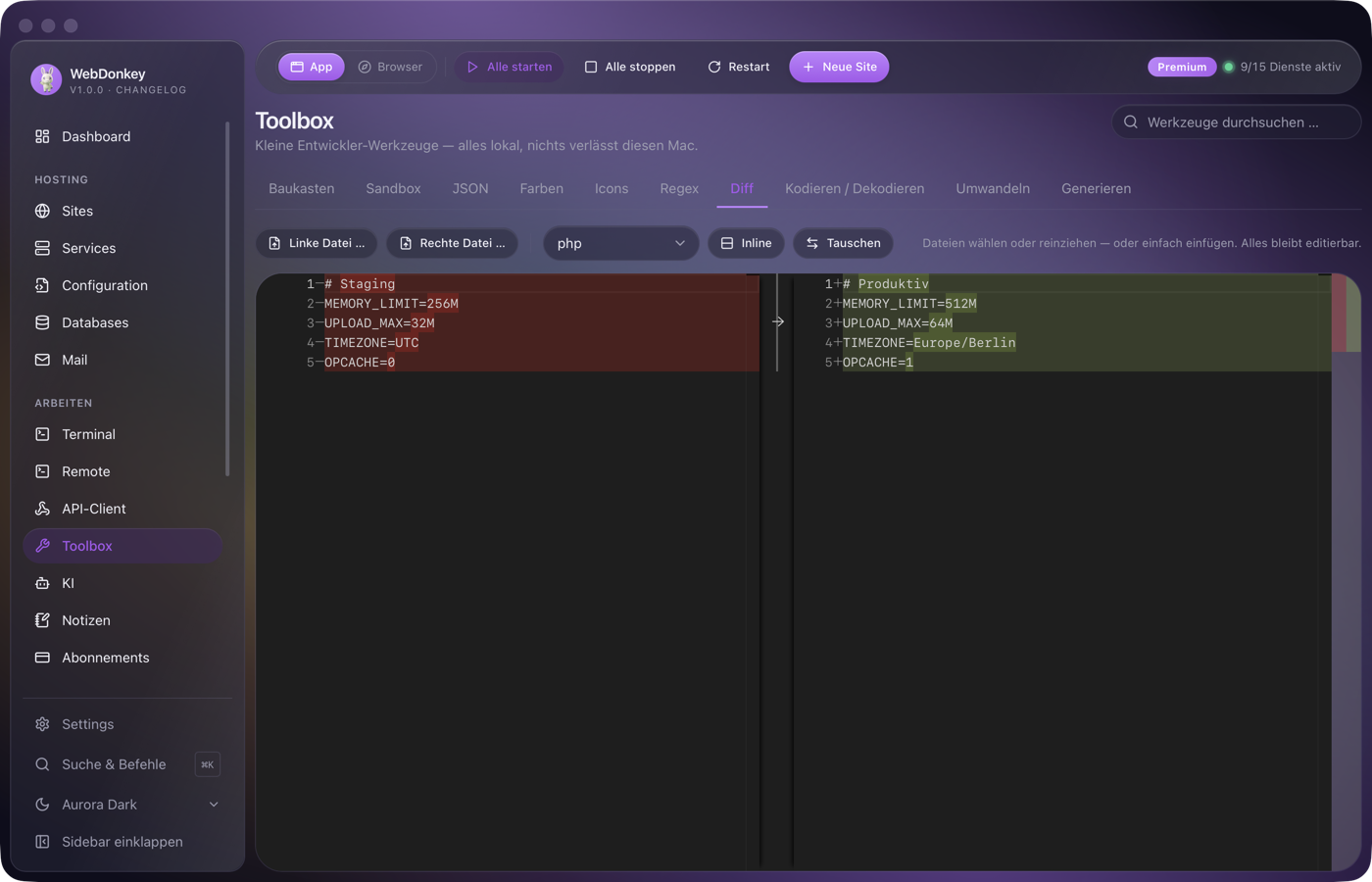Open the Icons tab

coord(612,188)
